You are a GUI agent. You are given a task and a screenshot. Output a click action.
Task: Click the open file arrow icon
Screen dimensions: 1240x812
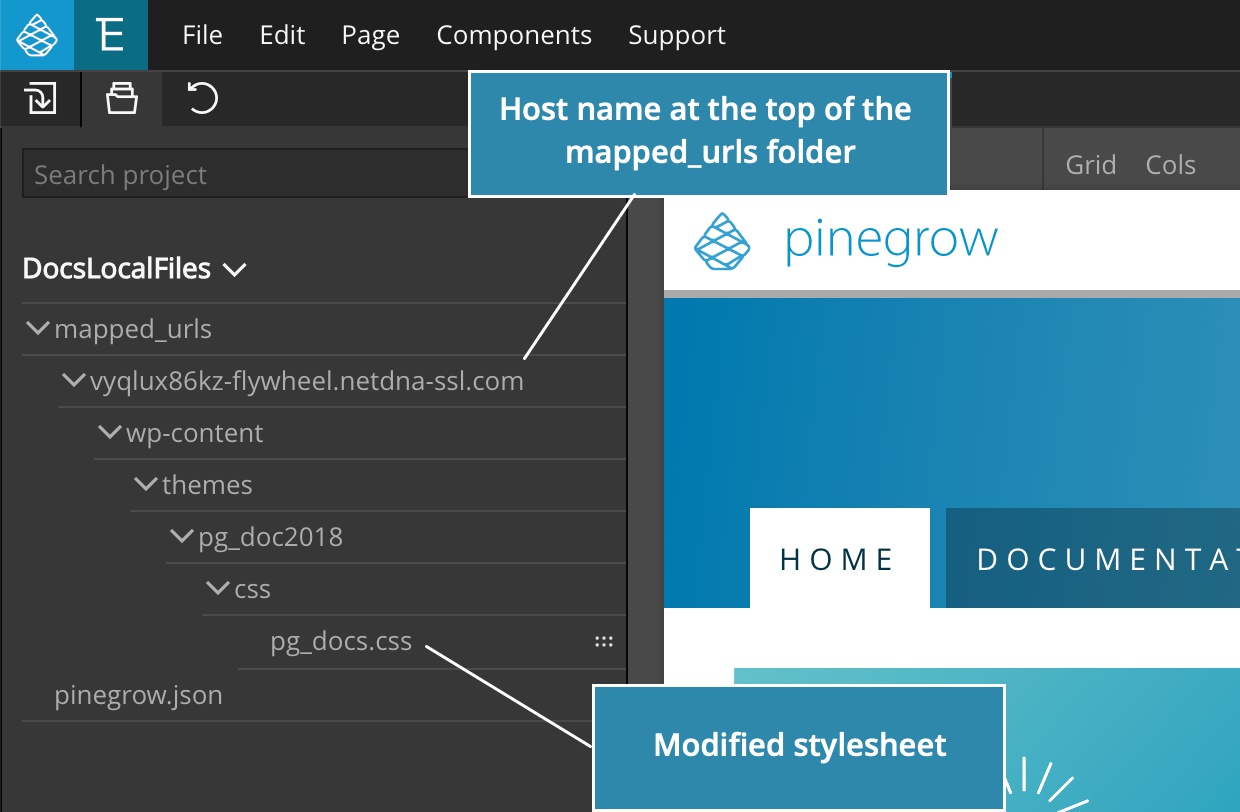(40, 99)
